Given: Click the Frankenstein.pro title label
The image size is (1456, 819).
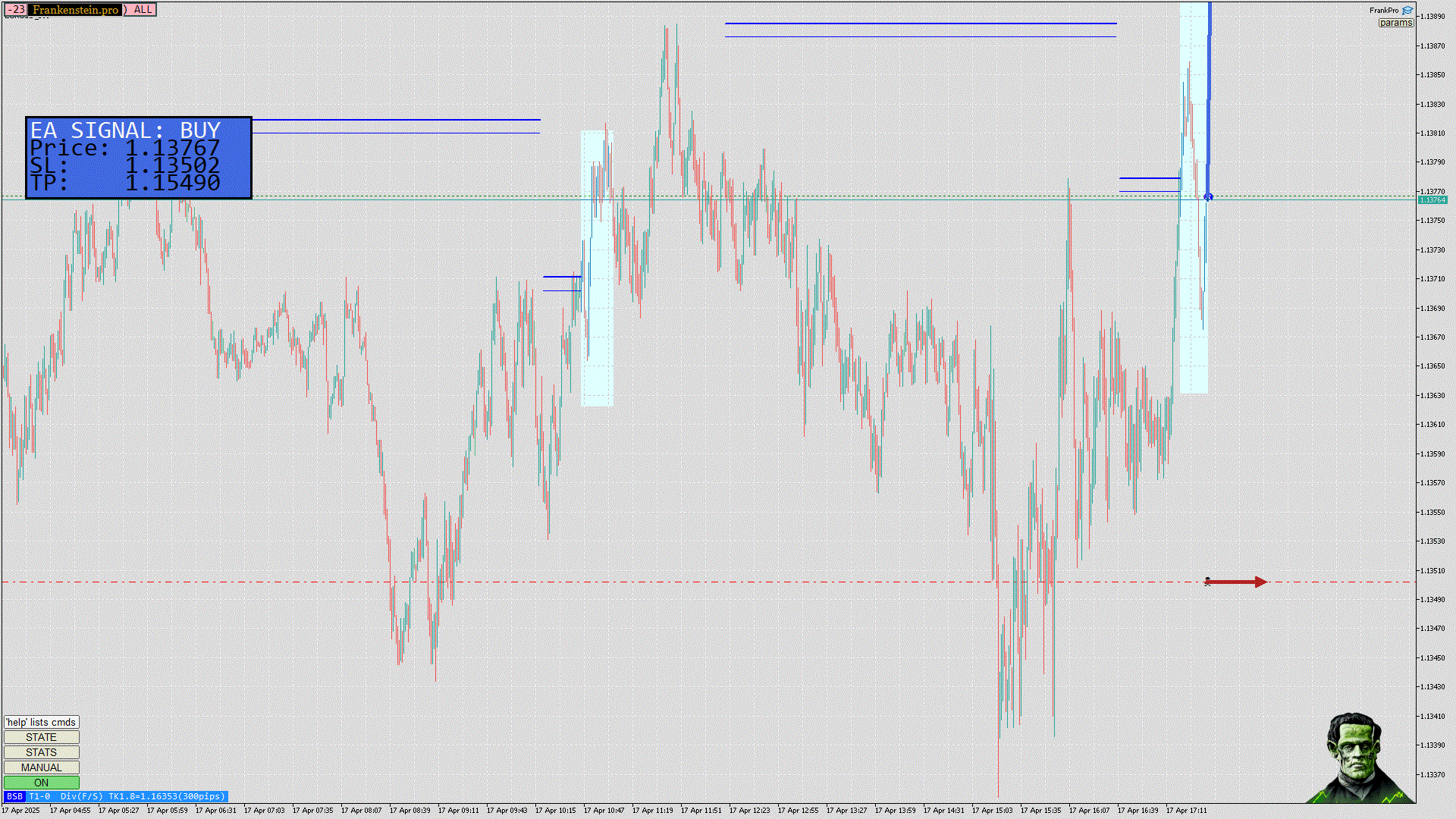Looking at the screenshot, I should [x=76, y=10].
